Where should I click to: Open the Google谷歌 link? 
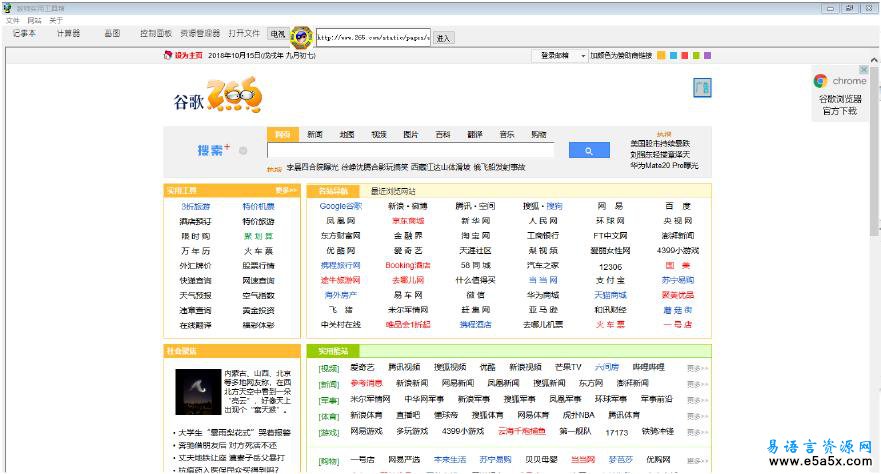340,206
